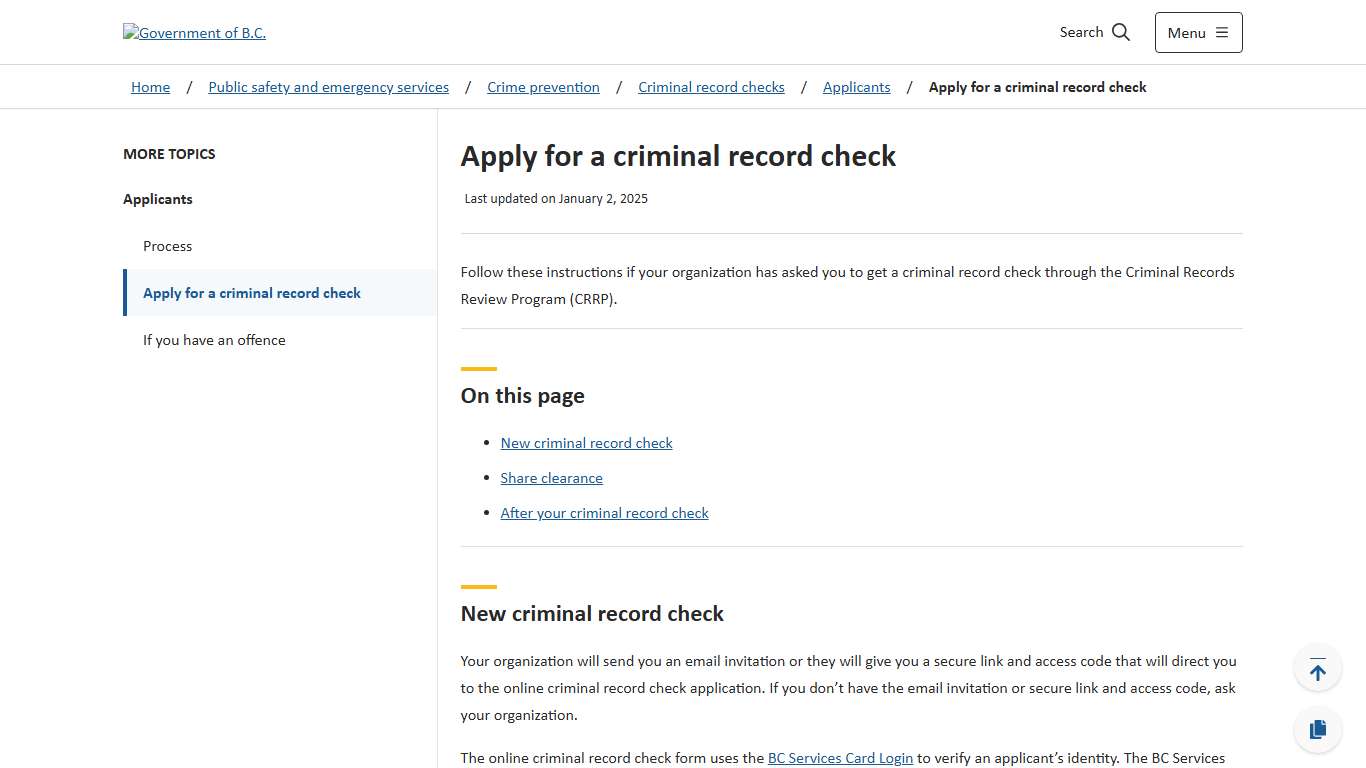Open the Government of B.C. logo
The height and width of the screenshot is (768, 1366).
tap(194, 32)
